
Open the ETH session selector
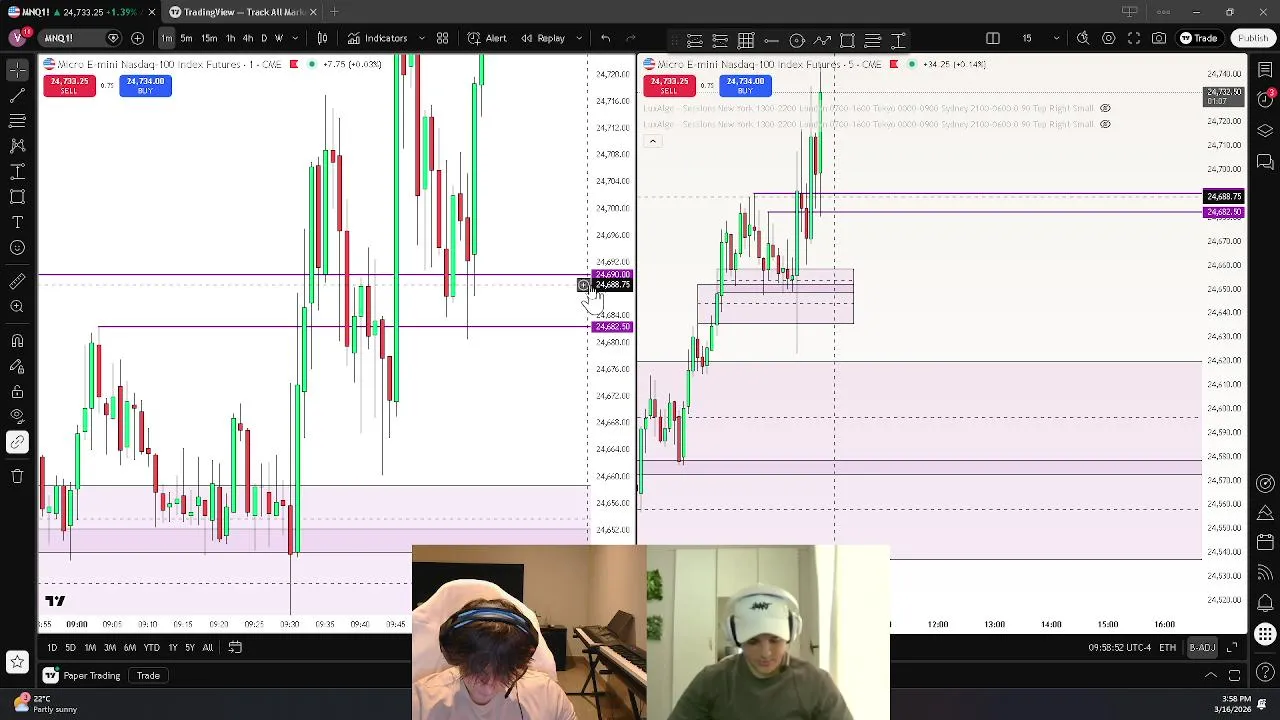pos(1167,648)
